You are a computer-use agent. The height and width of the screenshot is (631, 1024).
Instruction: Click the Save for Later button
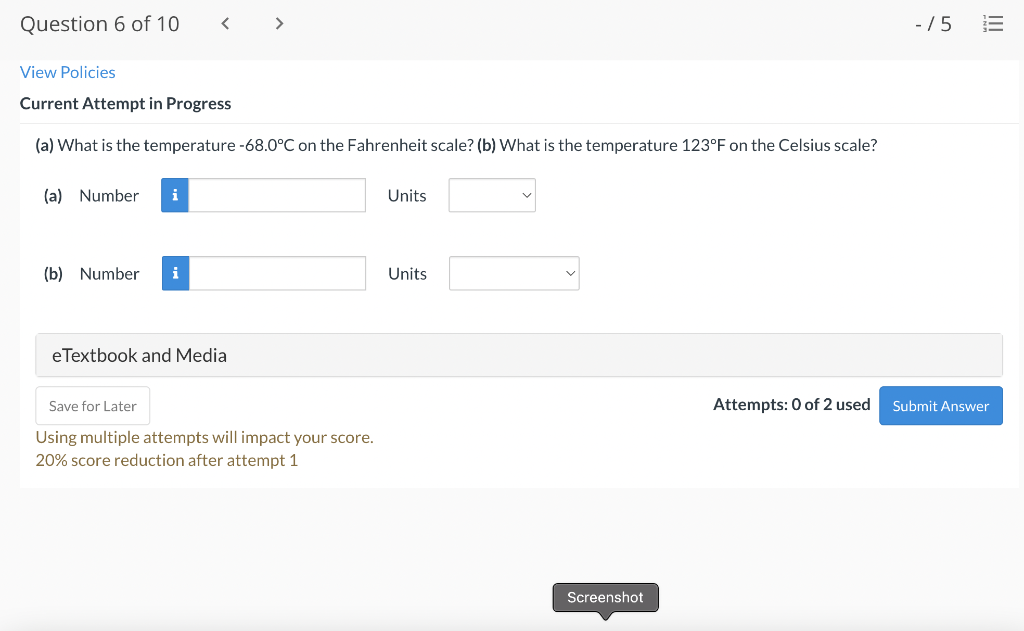(92, 406)
